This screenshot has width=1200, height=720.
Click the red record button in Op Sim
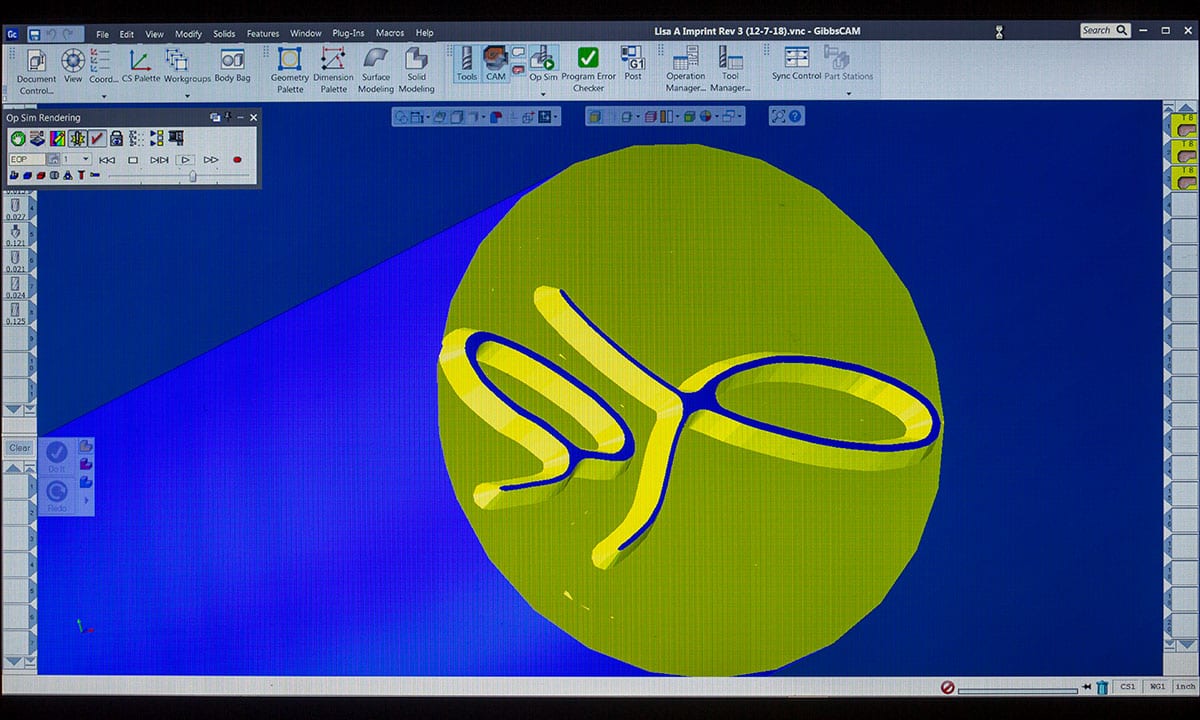(237, 159)
